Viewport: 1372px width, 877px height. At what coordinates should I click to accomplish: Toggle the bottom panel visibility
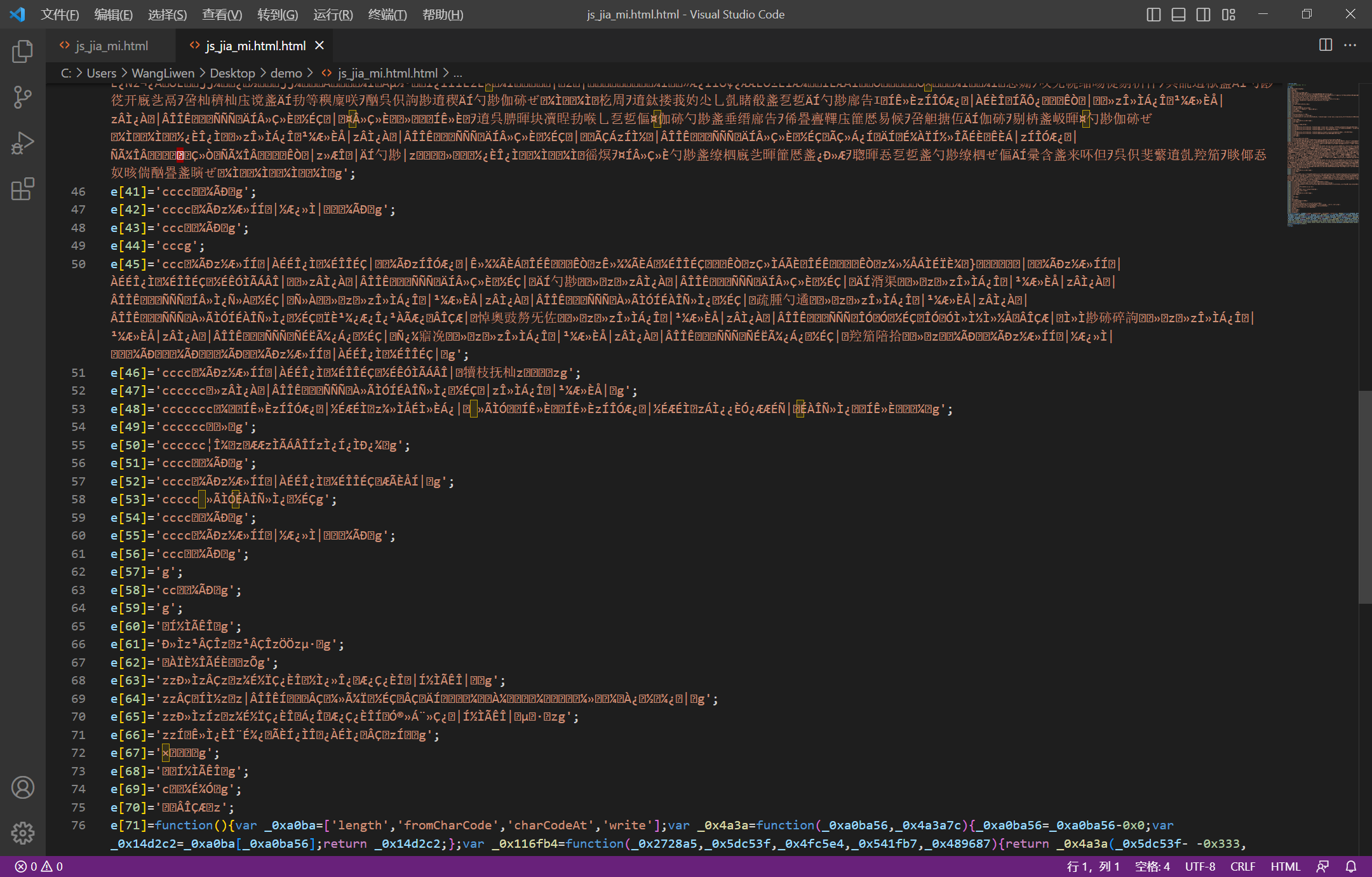(1178, 14)
